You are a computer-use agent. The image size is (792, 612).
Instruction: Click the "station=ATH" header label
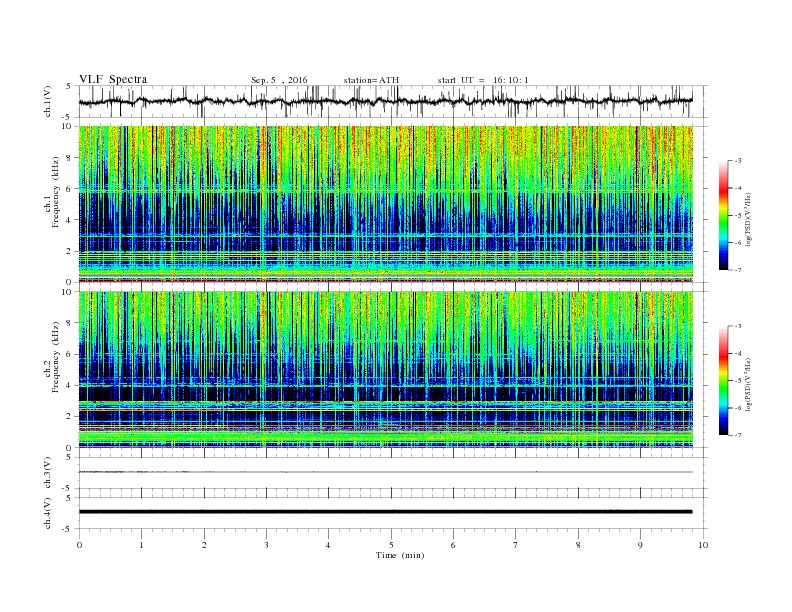371,80
